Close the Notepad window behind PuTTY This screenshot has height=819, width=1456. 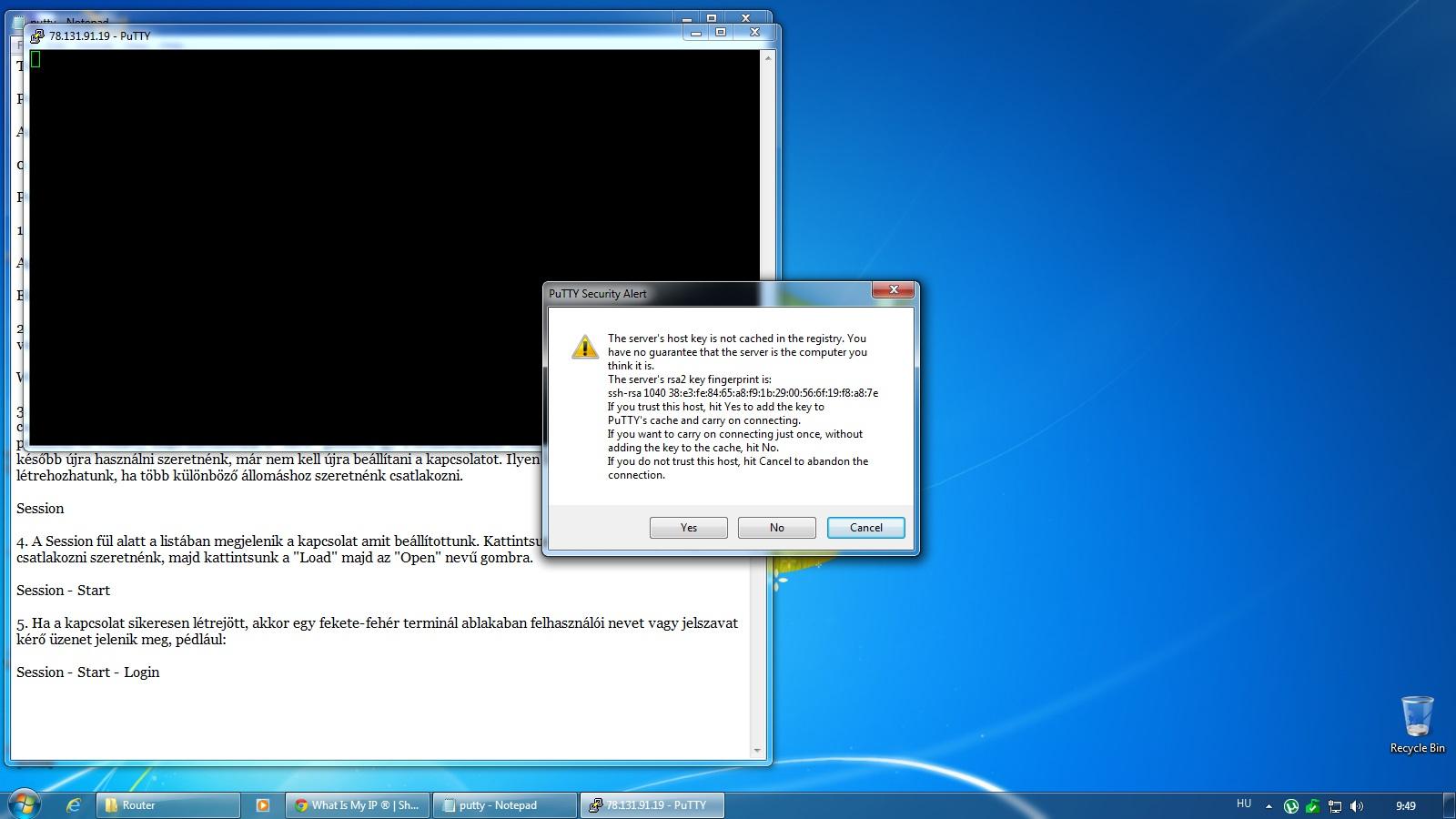(x=745, y=17)
